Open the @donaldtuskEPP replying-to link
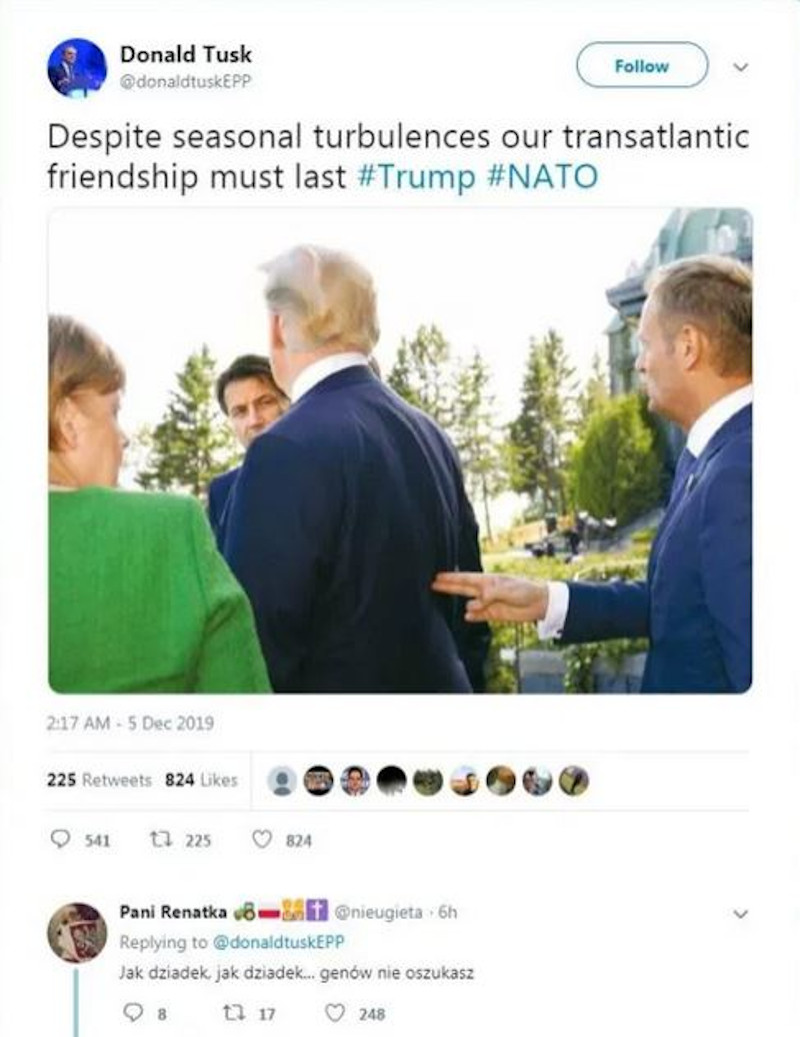The image size is (800, 1037). pos(278,942)
